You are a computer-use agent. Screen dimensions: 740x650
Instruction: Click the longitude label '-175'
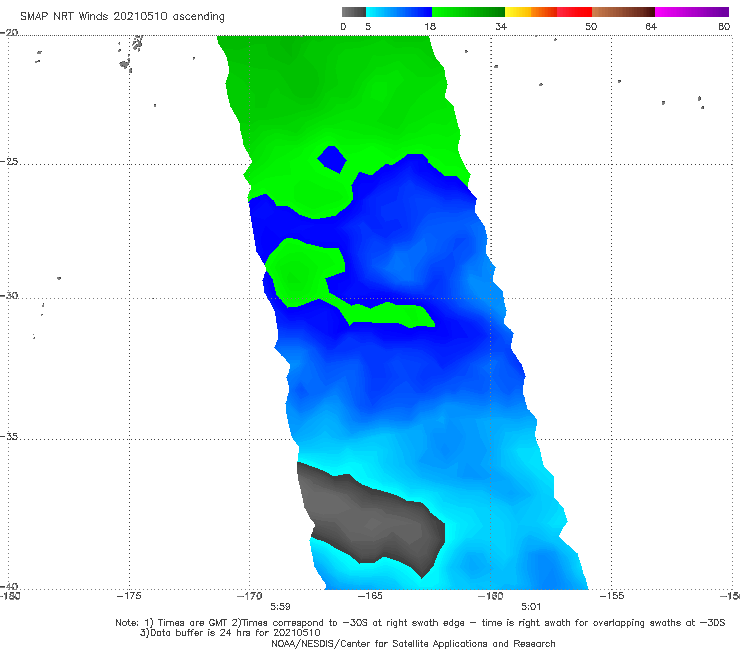coord(129,596)
